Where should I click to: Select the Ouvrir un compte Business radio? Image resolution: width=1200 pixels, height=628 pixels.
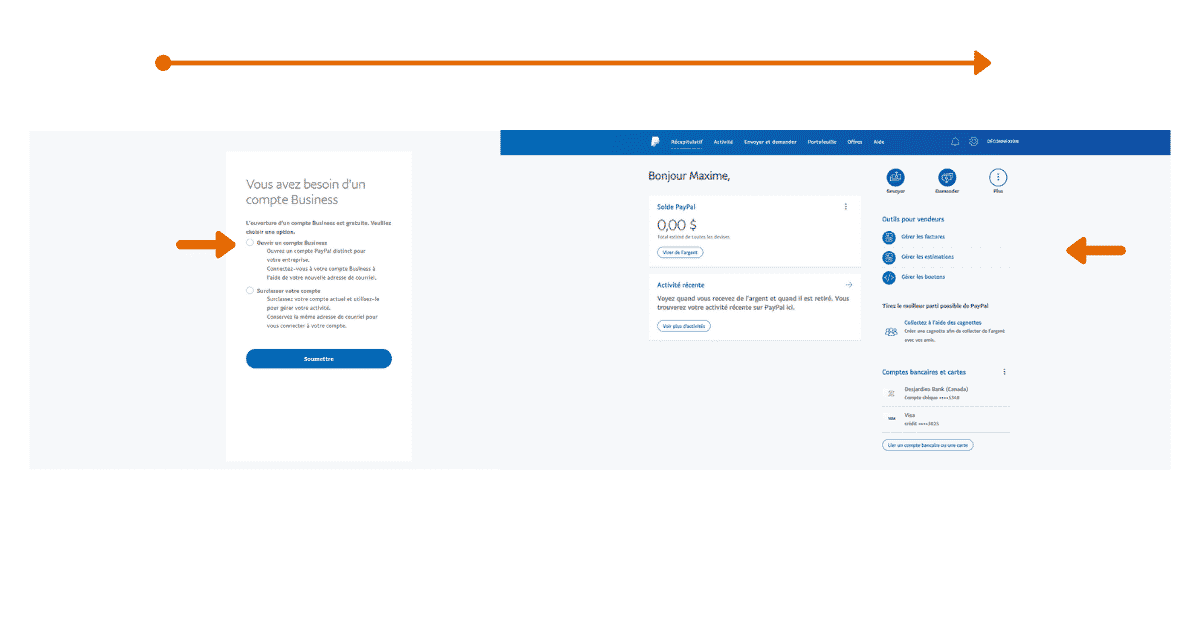coord(250,243)
